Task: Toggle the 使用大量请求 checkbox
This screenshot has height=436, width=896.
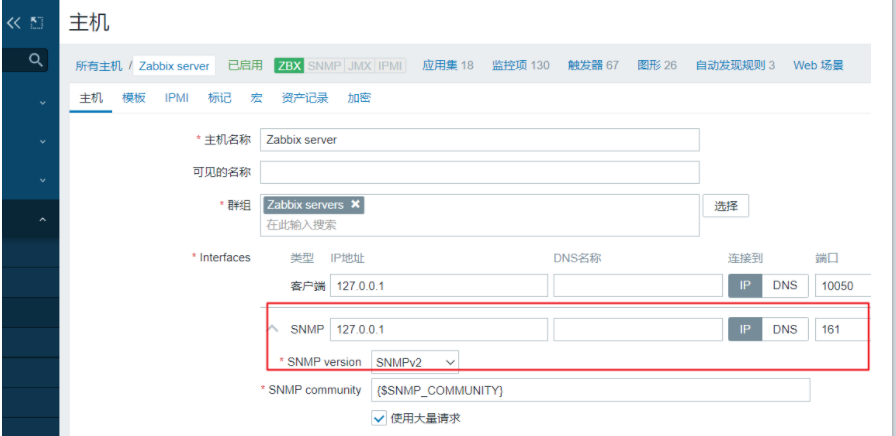Action: coord(379,418)
